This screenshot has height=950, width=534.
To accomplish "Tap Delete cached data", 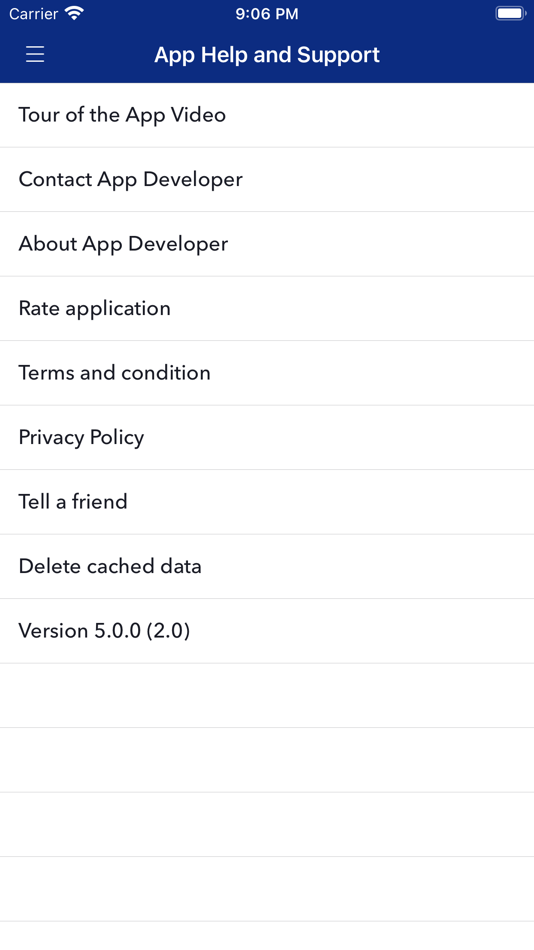I will point(267,566).
